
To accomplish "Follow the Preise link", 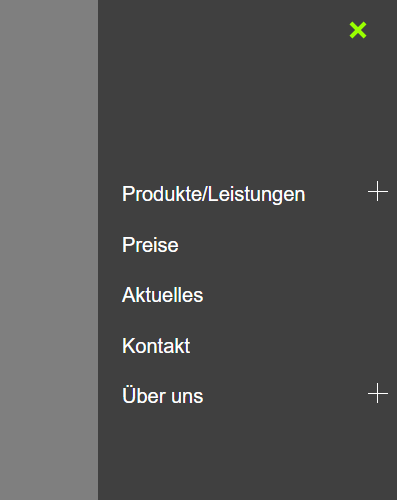I will click(x=150, y=245).
